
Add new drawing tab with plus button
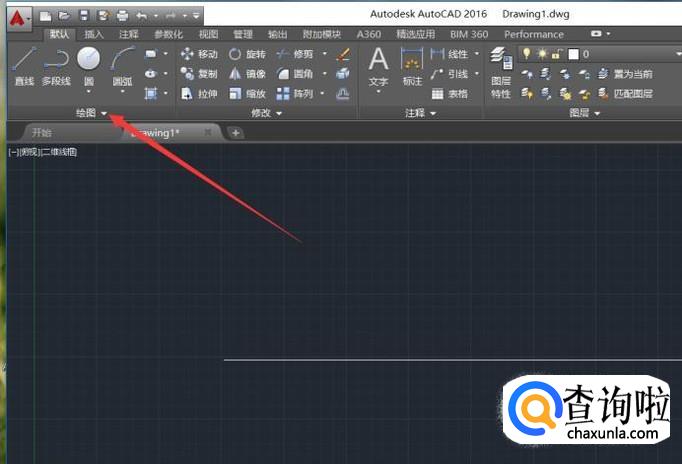(x=235, y=133)
